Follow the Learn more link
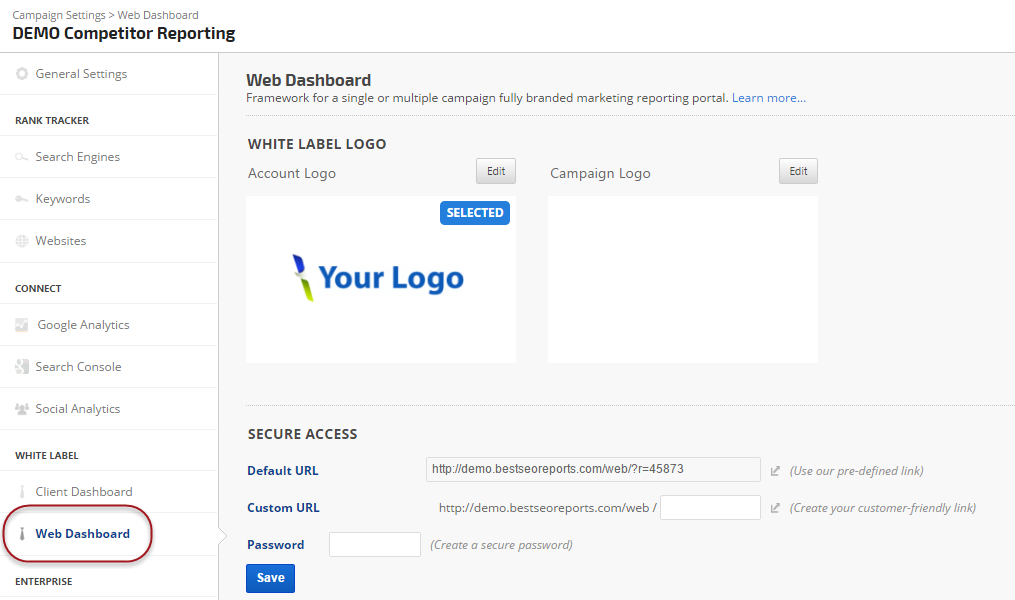The height and width of the screenshot is (600, 1015). (768, 98)
